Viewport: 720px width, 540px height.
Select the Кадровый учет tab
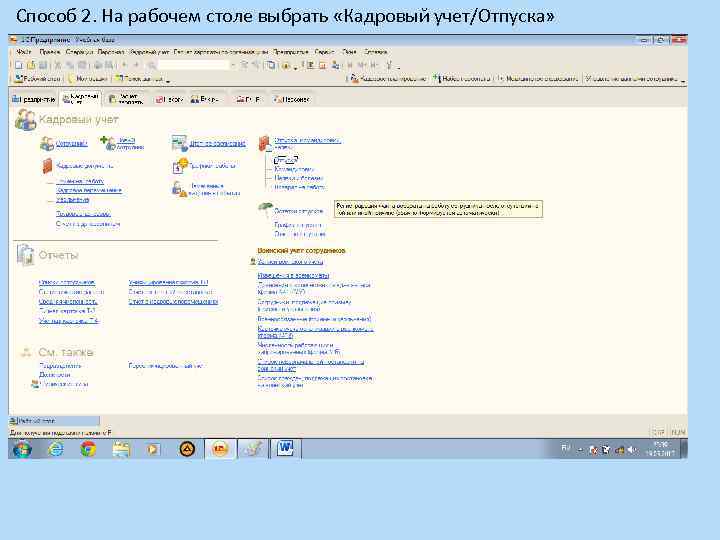[x=81, y=98]
